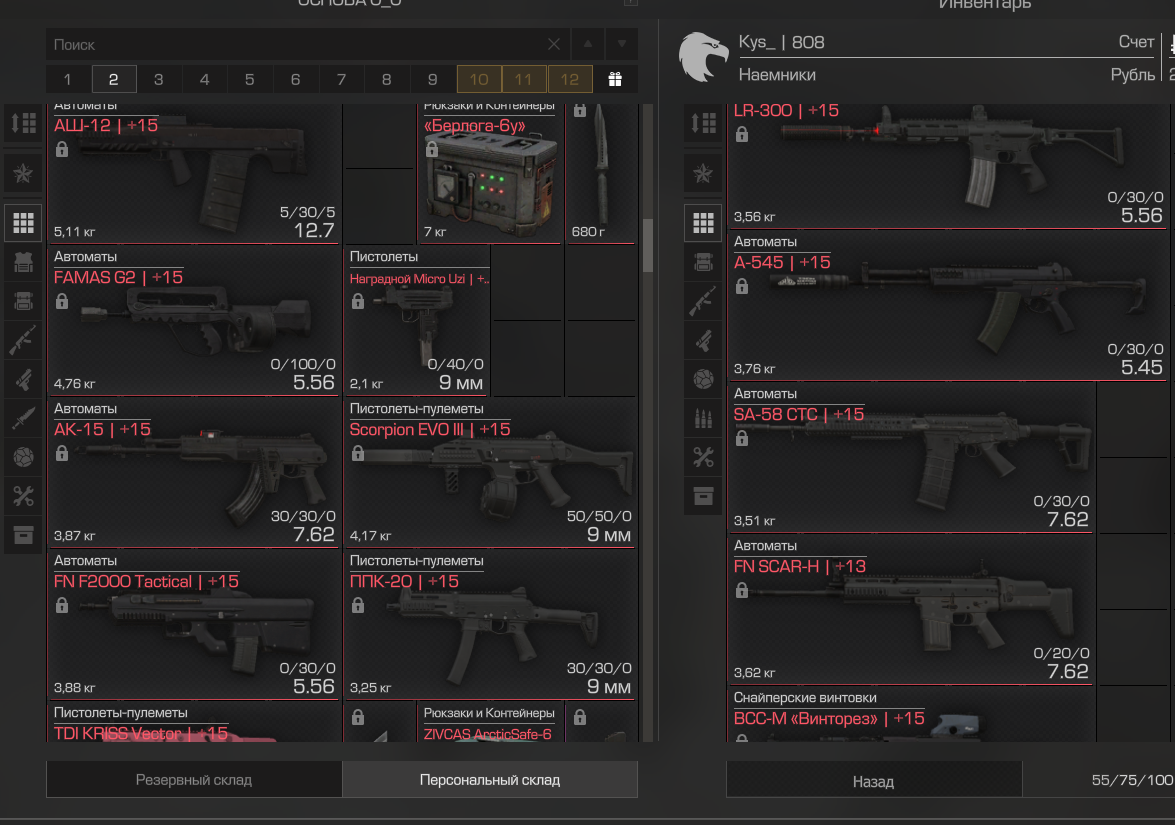1175x825 pixels.
Task: Open the highlighted page 10 tab
Action: point(479,79)
